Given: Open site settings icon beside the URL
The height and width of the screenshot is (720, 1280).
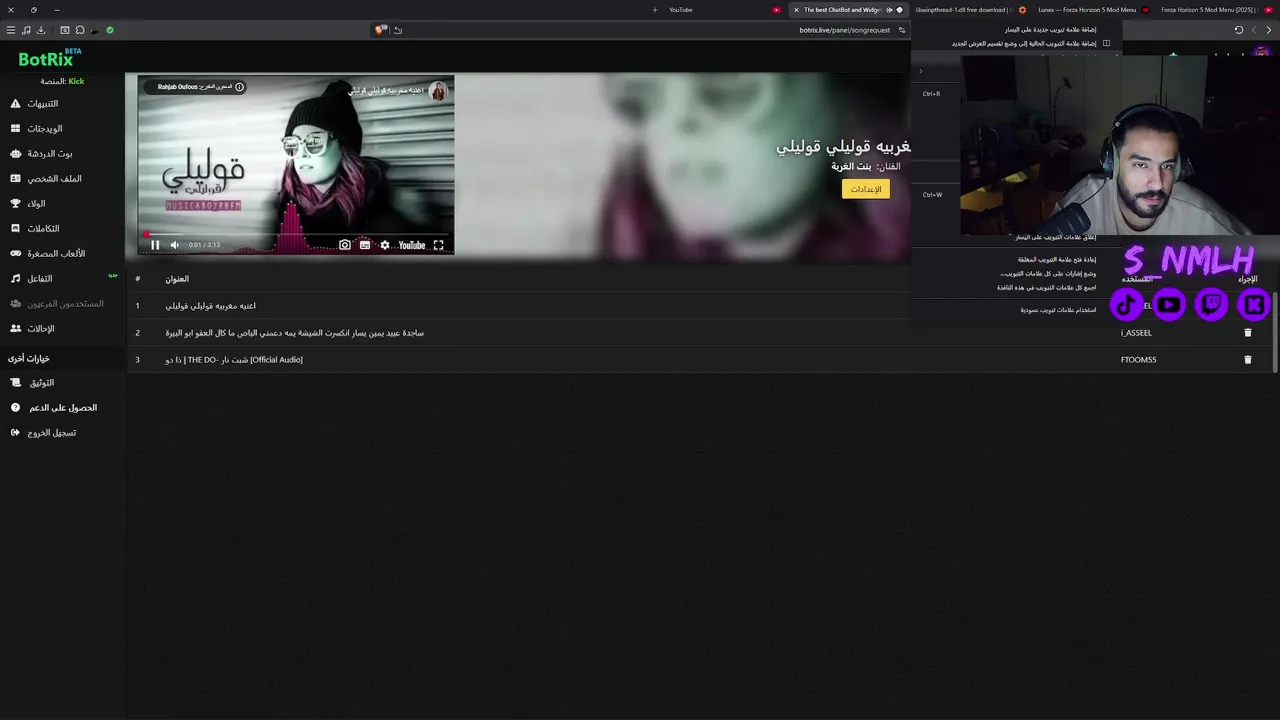Looking at the screenshot, I should 902,30.
